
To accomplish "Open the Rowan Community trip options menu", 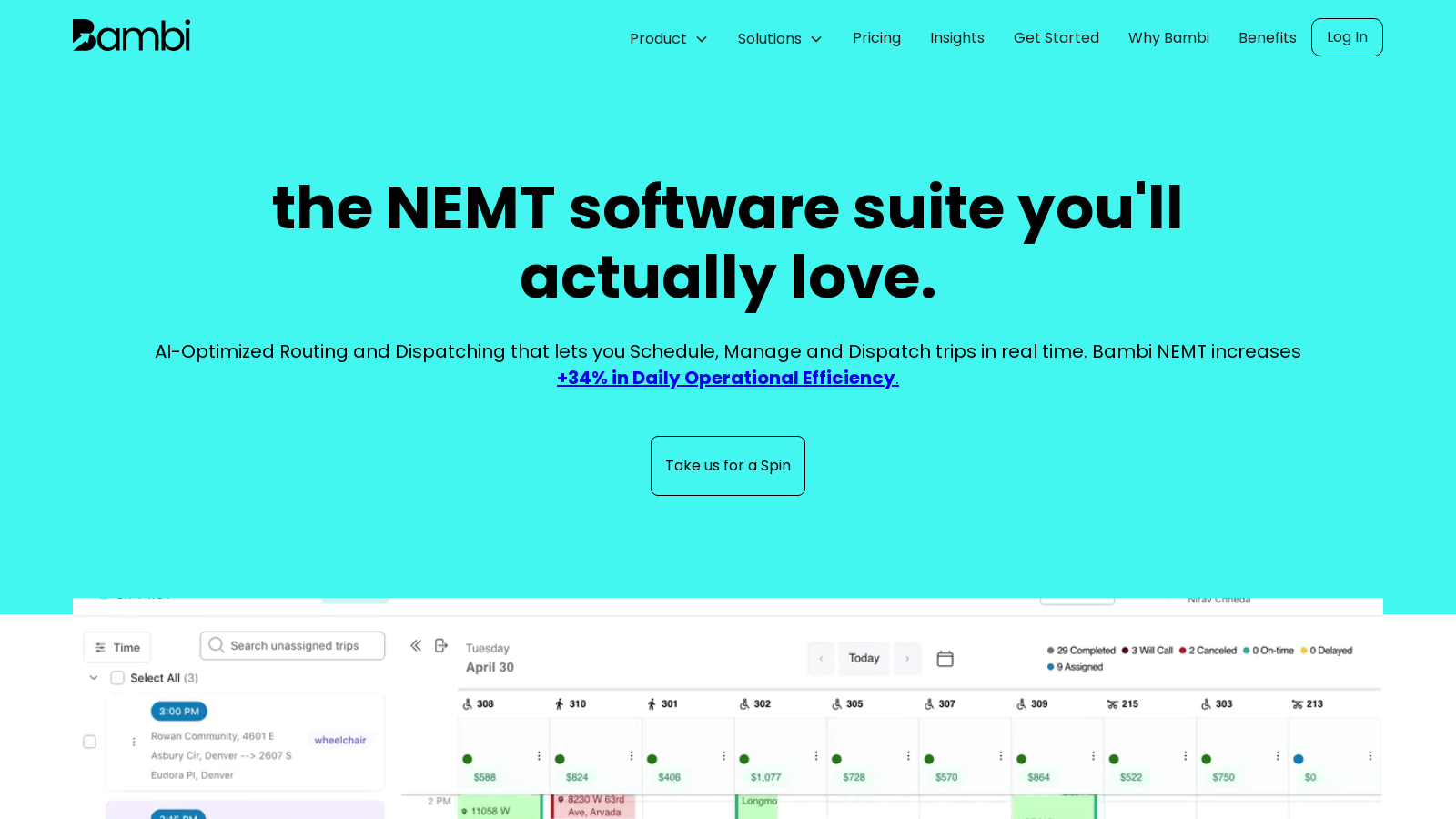I will [x=134, y=742].
